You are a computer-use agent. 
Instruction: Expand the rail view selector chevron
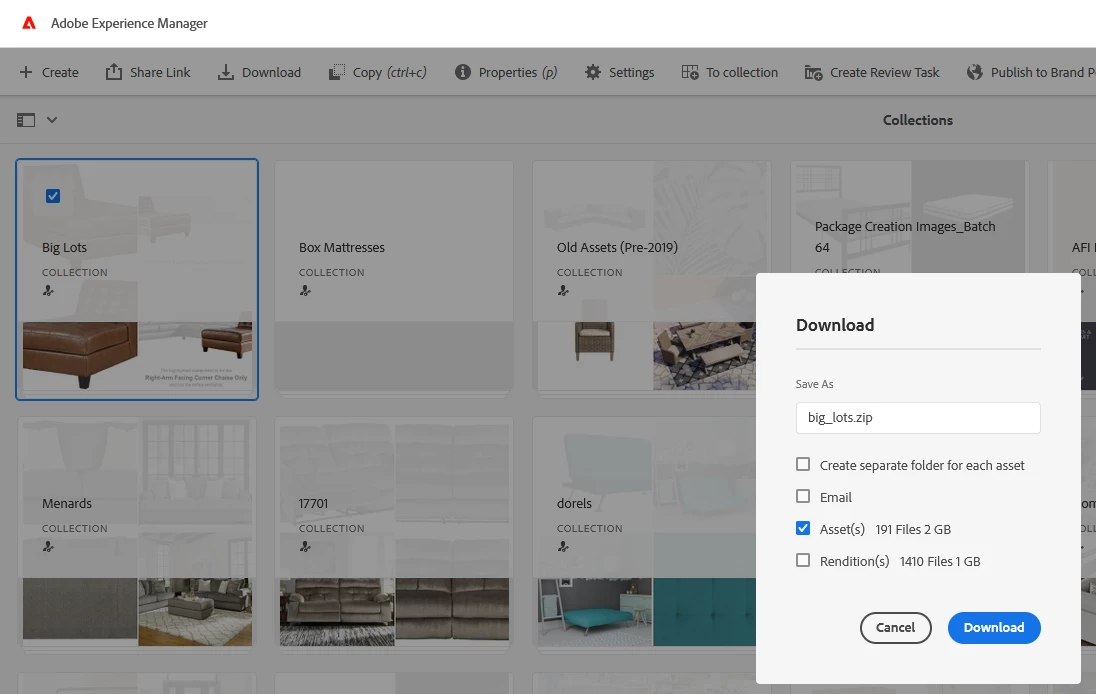tap(52, 120)
